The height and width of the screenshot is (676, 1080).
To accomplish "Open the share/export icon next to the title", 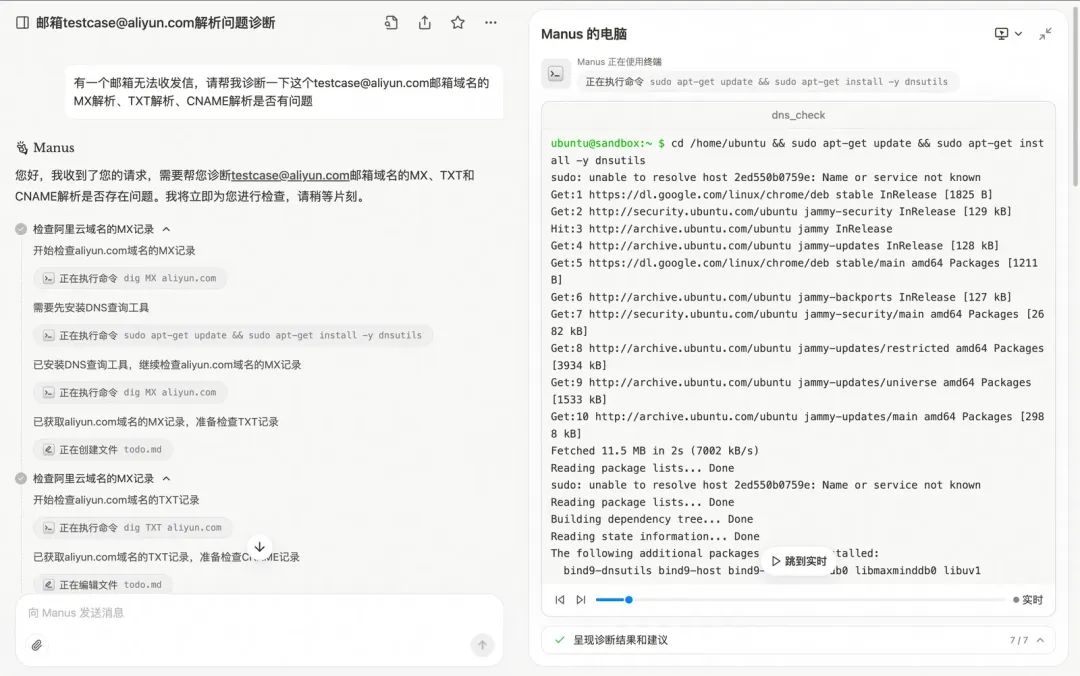I will pyautogui.click(x=422, y=22).
